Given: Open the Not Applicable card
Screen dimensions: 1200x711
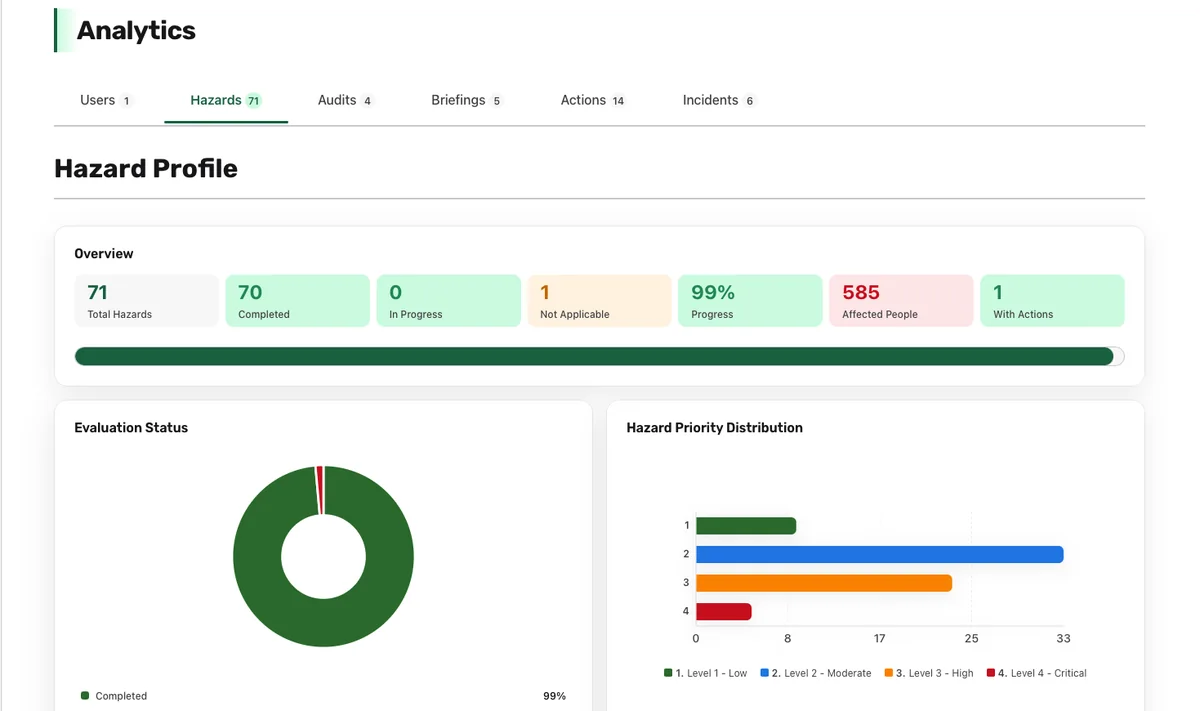Looking at the screenshot, I should (599, 301).
